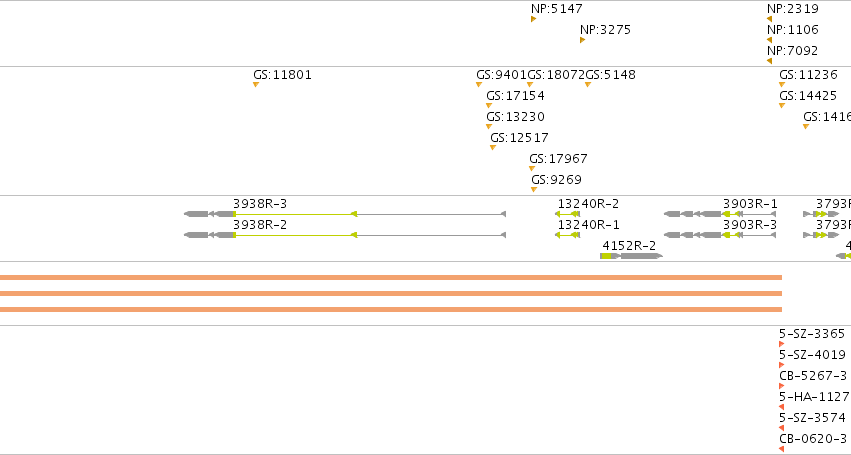
Task: Select the GS:9269 insertion label
Action: 556,180
